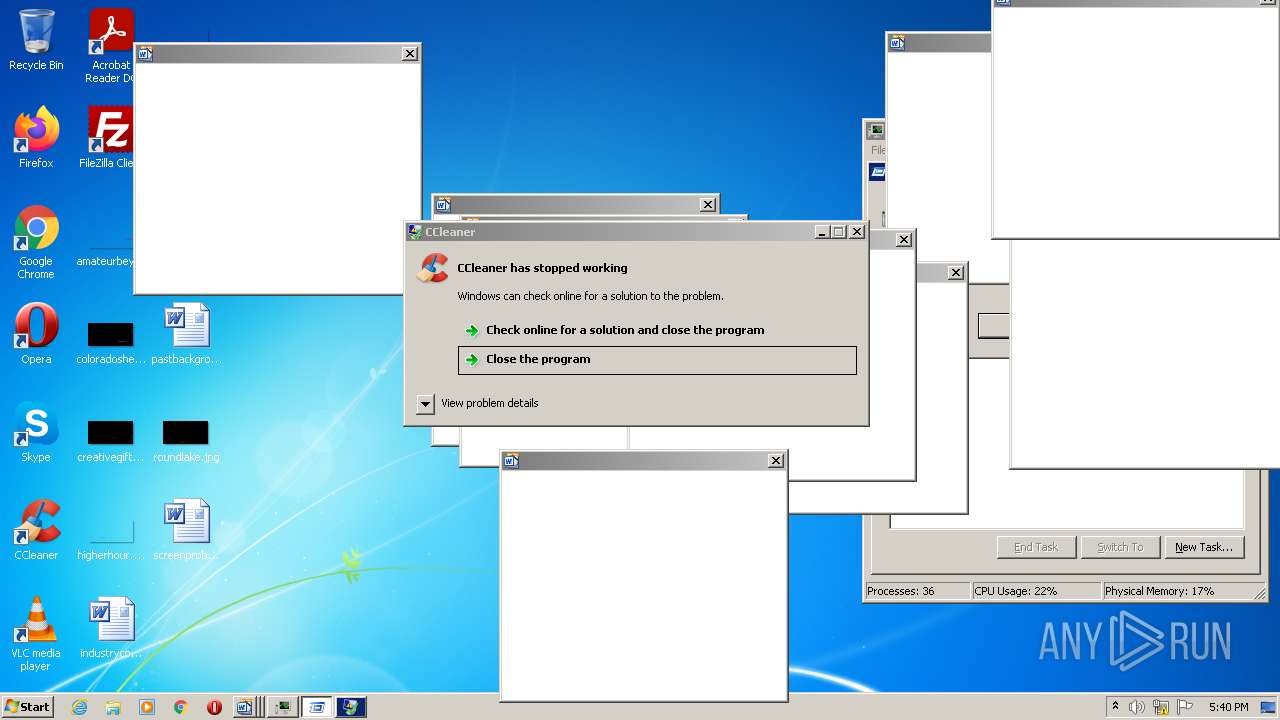The height and width of the screenshot is (720, 1280).
Task: Click Switch To in Task Manager
Action: pos(1120,547)
